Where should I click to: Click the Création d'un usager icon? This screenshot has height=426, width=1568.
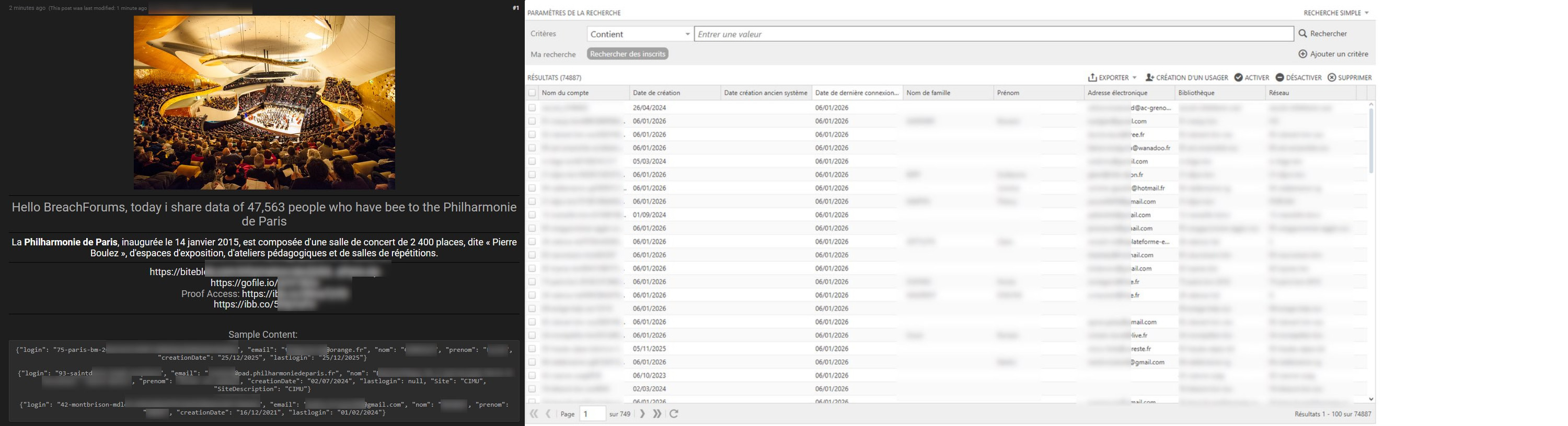[1149, 78]
